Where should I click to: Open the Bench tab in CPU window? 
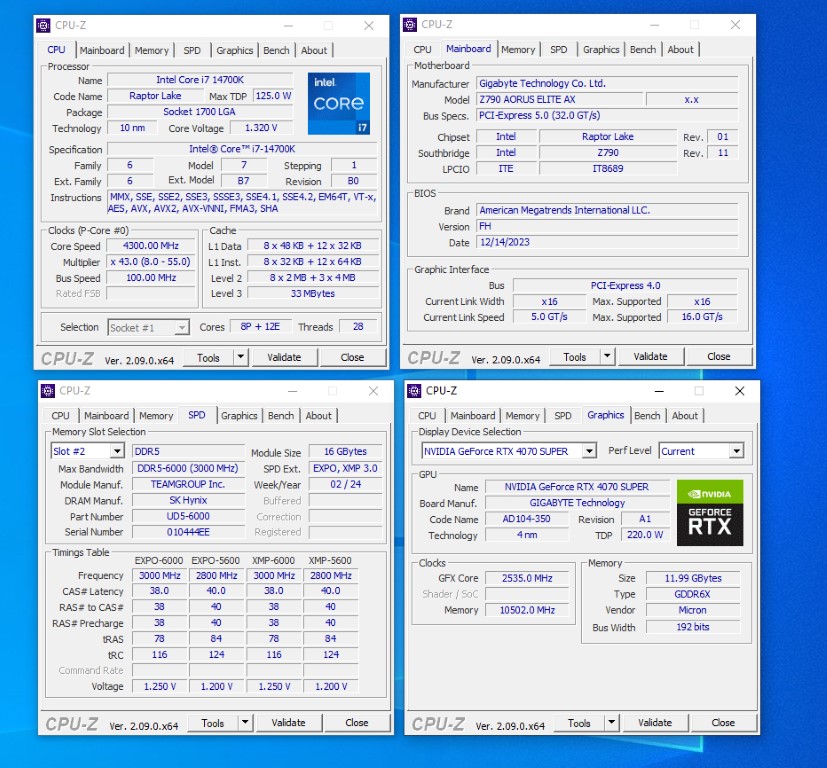276,50
